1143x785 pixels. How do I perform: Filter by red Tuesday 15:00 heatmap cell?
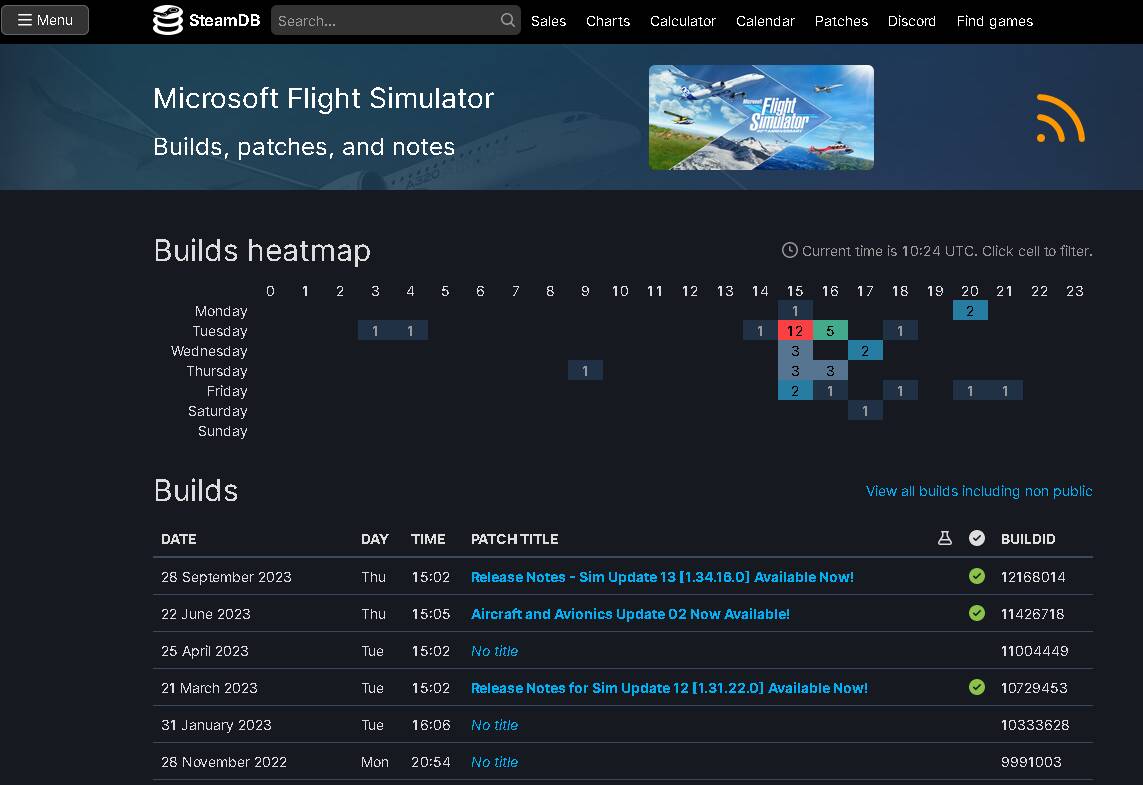click(x=795, y=331)
